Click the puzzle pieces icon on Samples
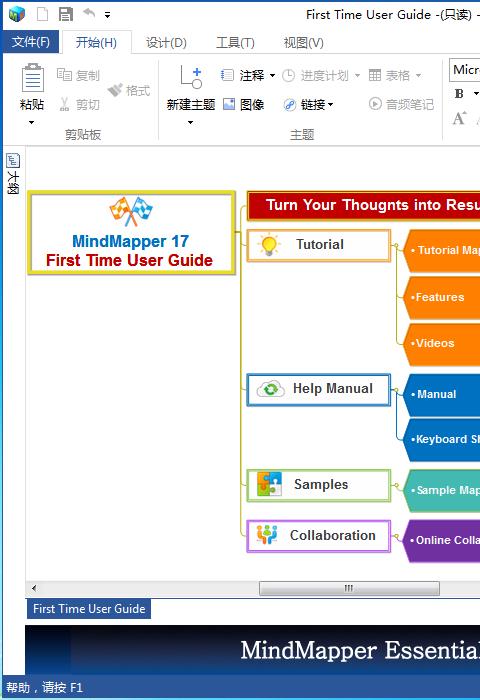Image resolution: width=480 pixels, height=700 pixels. tap(269, 485)
